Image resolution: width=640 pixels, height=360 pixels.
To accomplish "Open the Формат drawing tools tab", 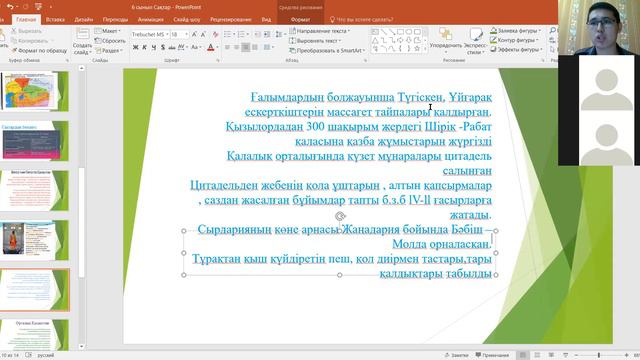I will pos(301,19).
